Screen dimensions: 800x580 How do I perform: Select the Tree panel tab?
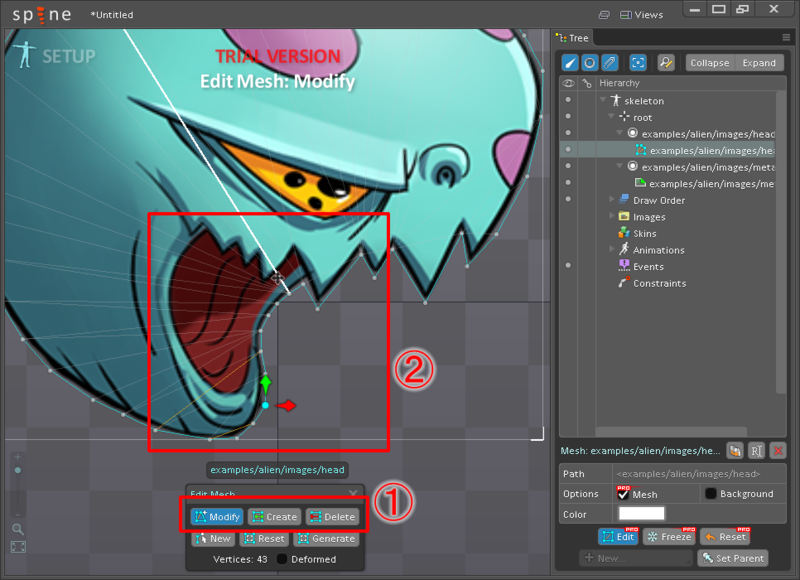pyautogui.click(x=573, y=38)
